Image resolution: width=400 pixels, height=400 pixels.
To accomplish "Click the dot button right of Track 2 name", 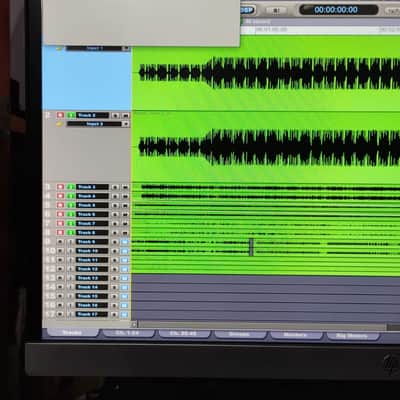I will [x=115, y=115].
